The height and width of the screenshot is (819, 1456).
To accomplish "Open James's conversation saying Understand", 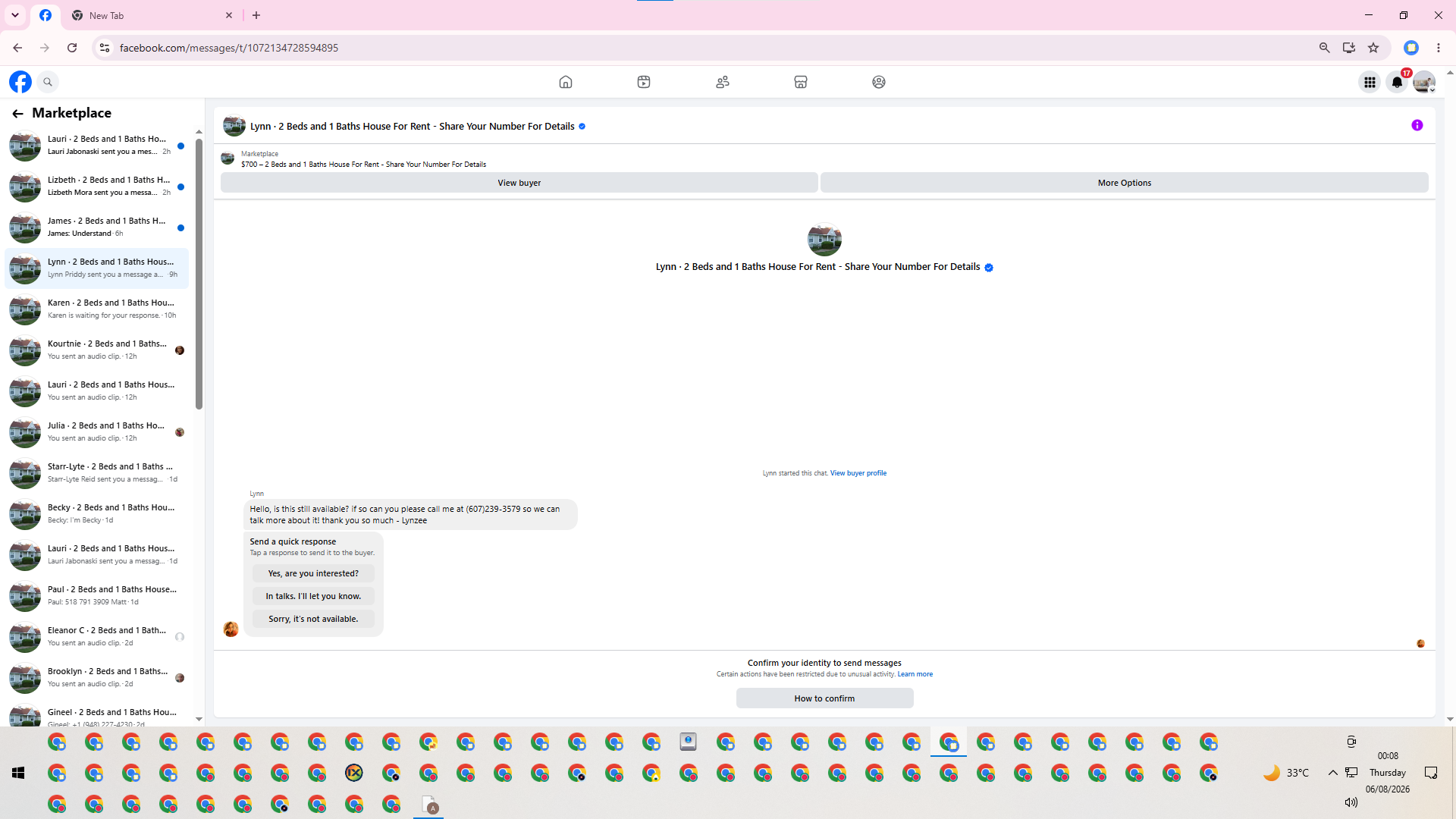I will (97, 227).
